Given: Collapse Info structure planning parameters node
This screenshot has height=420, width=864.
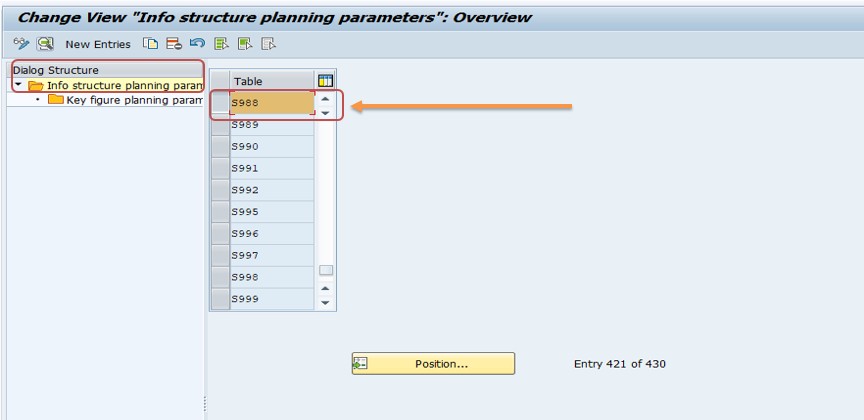Looking at the screenshot, I should click(x=18, y=85).
